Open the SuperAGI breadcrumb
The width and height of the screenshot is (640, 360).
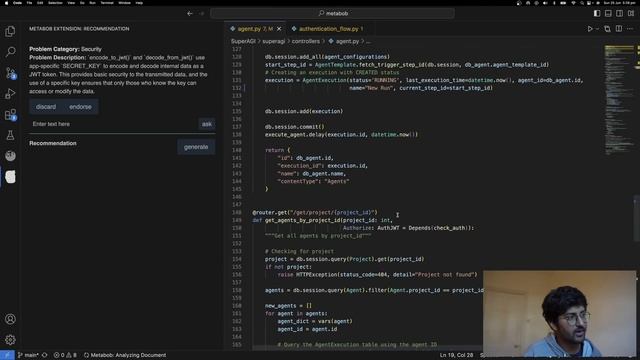tap(243, 41)
